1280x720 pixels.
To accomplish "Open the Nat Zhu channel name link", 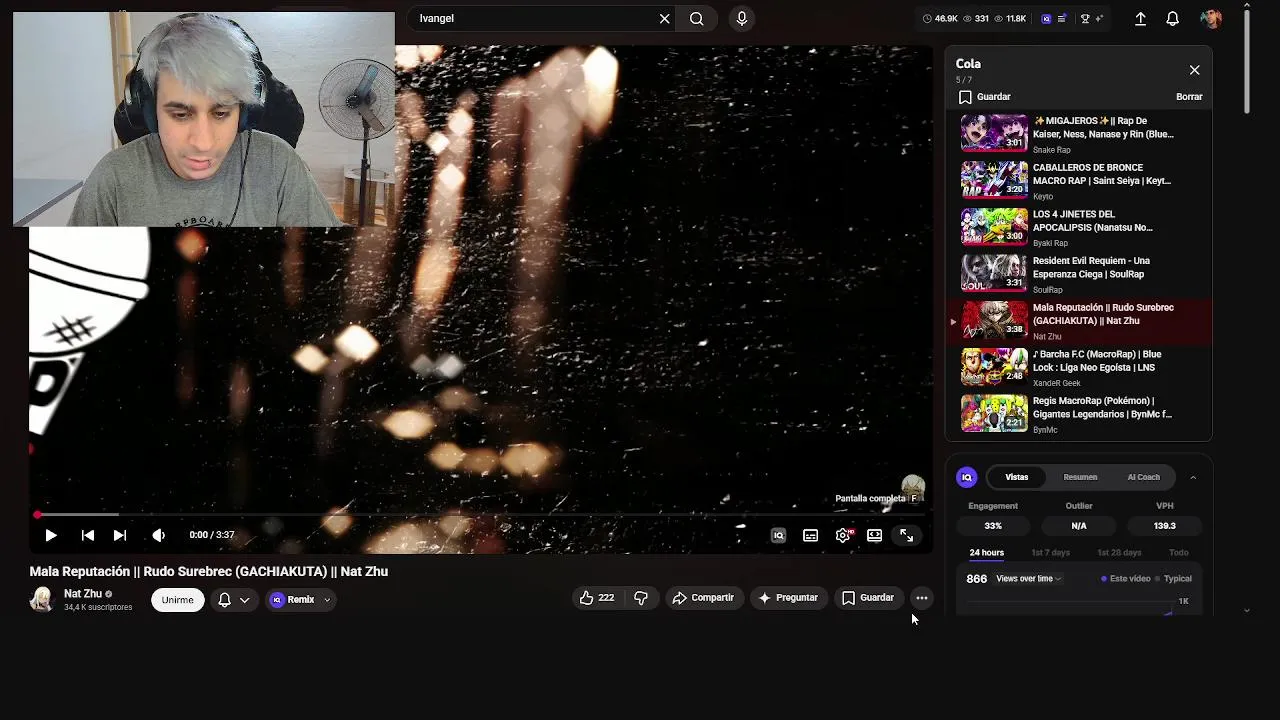I will point(83,594).
